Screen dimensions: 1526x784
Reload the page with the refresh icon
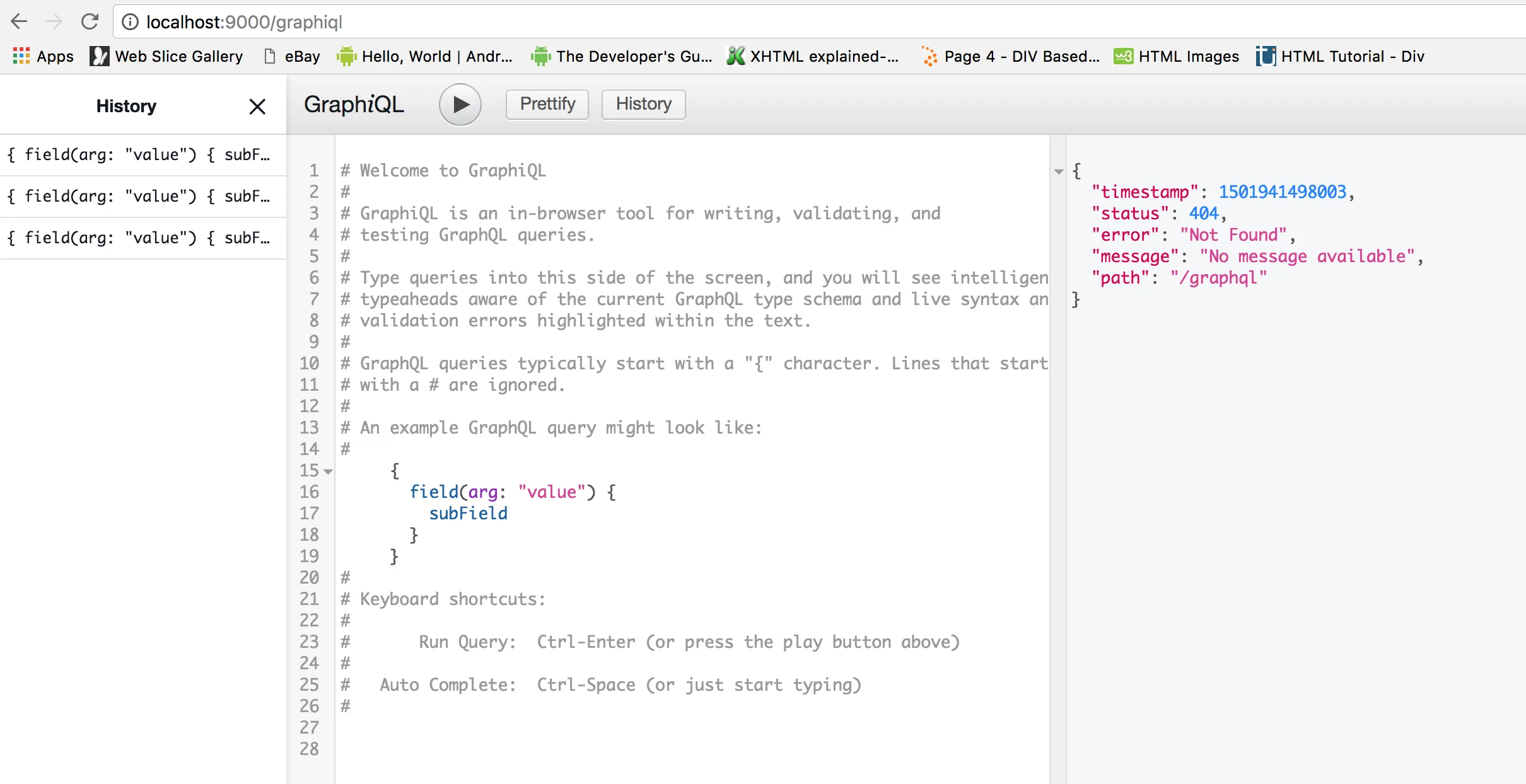90,22
